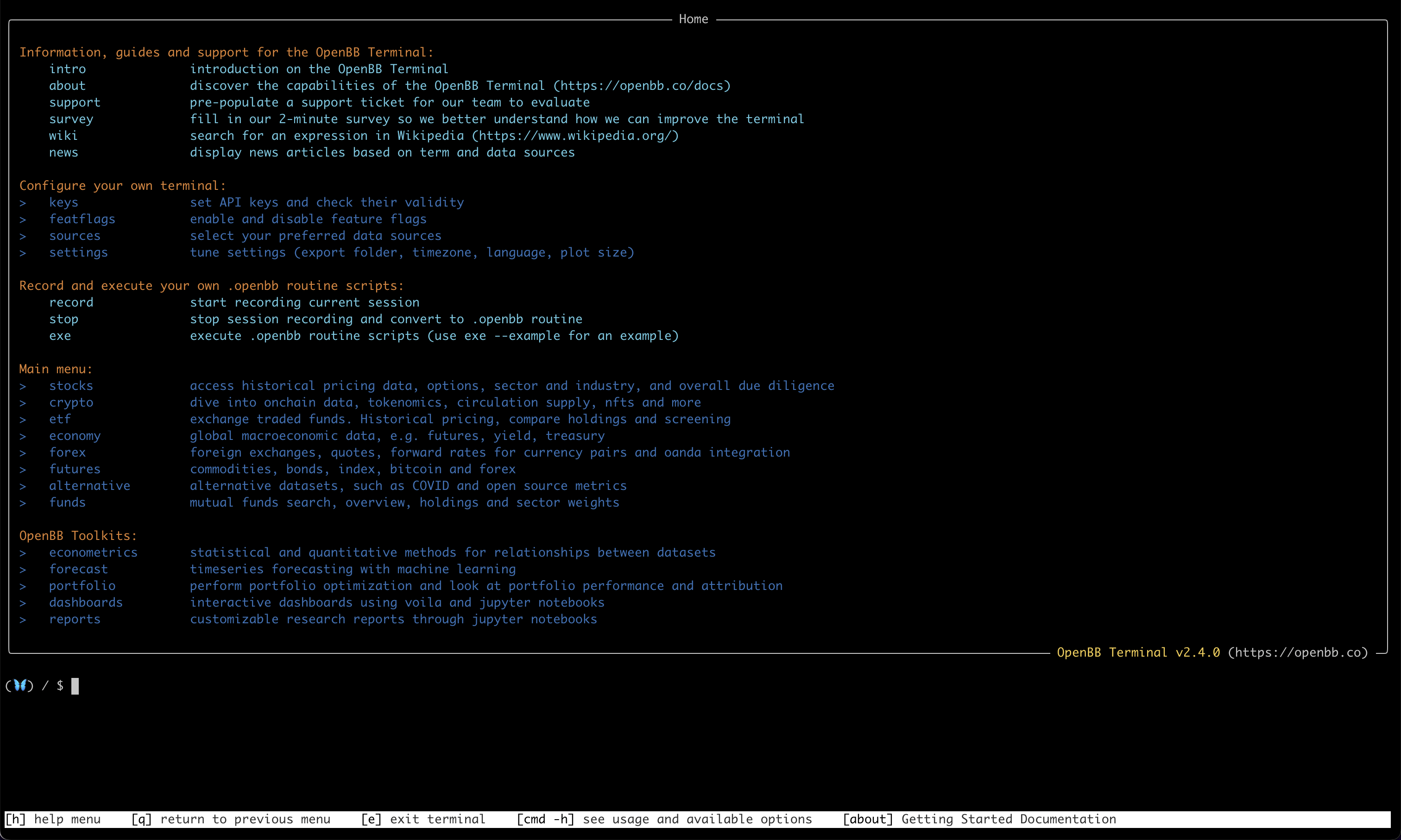Viewport: 1401px width, 840px height.
Task: Click '[q] return to previous menu' hint
Action: pos(231,819)
